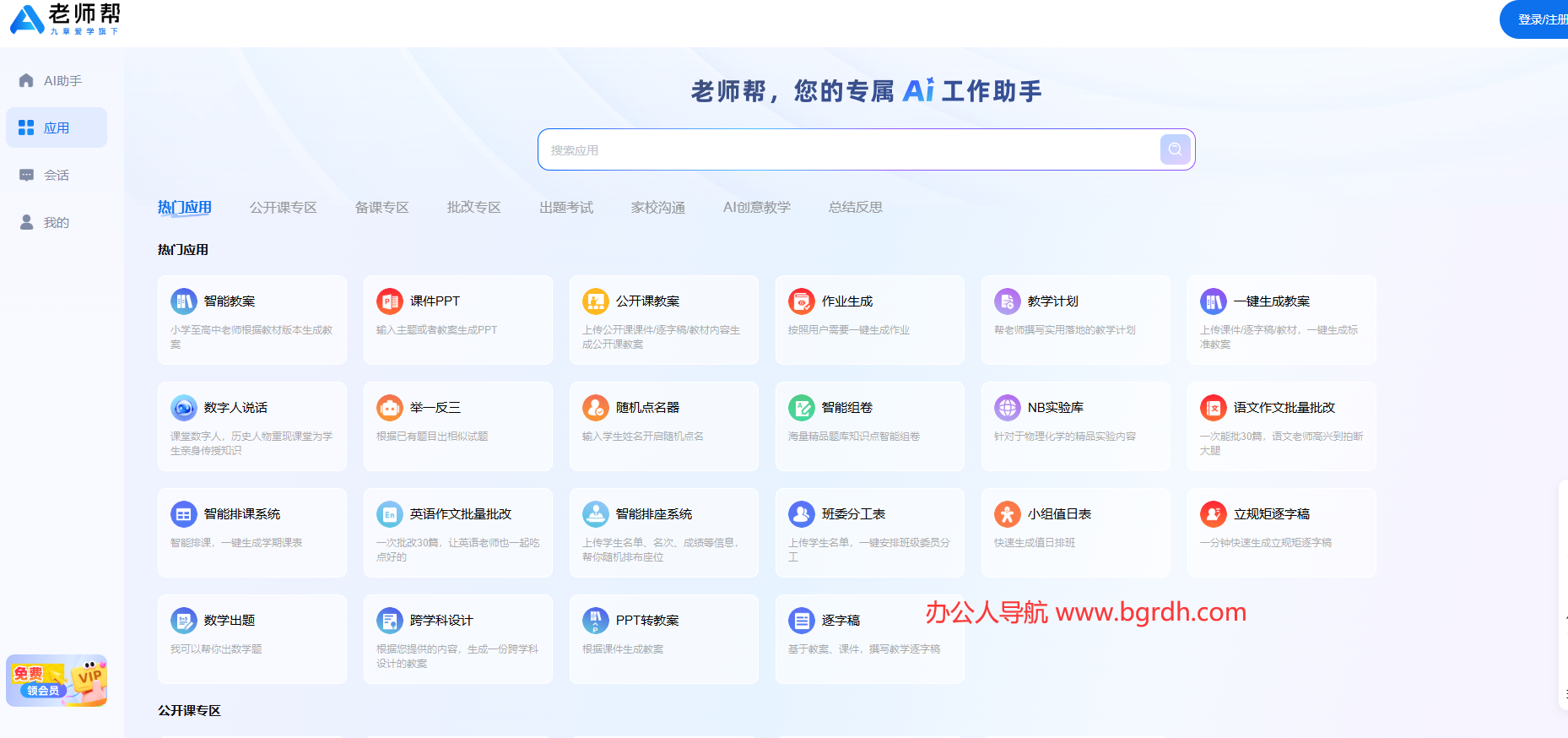
Task: Select the AI创意教学 tab
Action: point(756,208)
